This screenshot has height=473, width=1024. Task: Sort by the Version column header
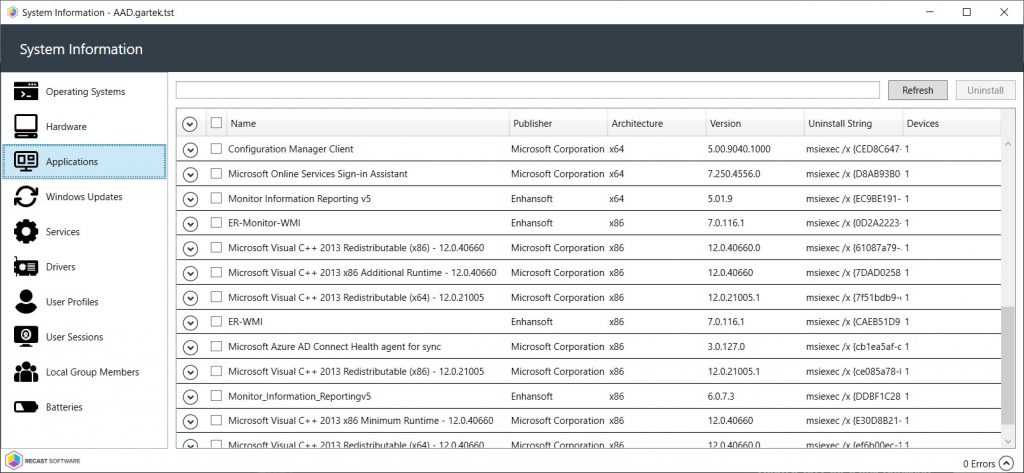755,123
